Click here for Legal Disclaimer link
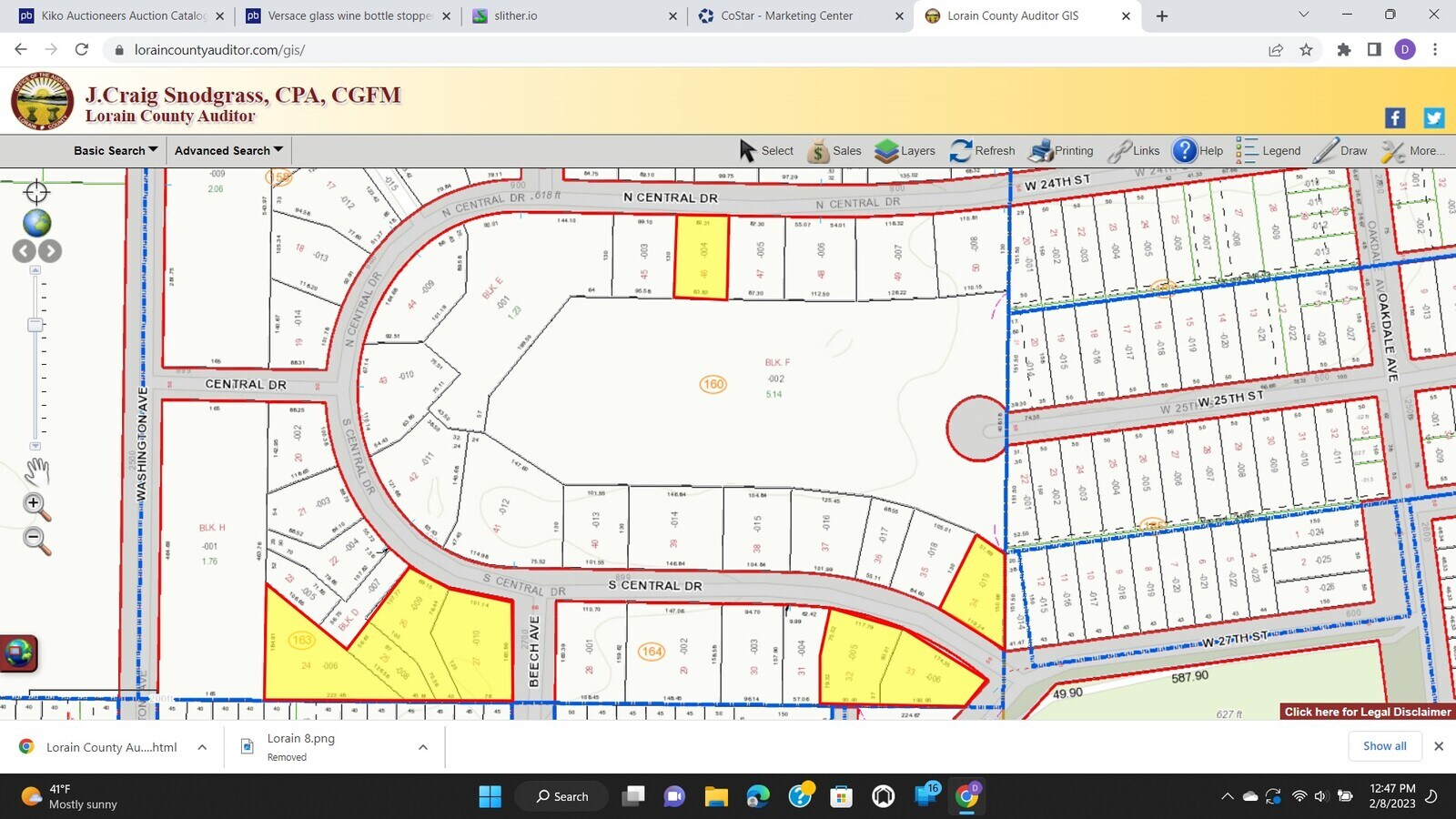Screen dimensions: 1456x819 [x=1367, y=712]
